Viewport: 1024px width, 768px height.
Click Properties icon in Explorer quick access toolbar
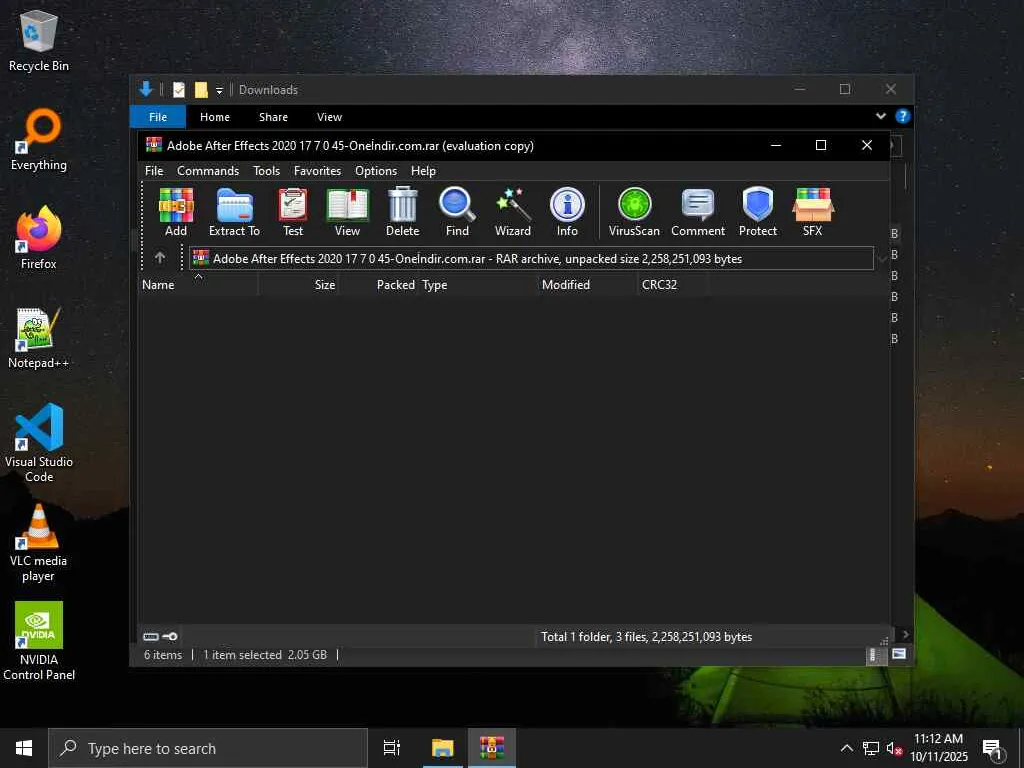(178, 89)
